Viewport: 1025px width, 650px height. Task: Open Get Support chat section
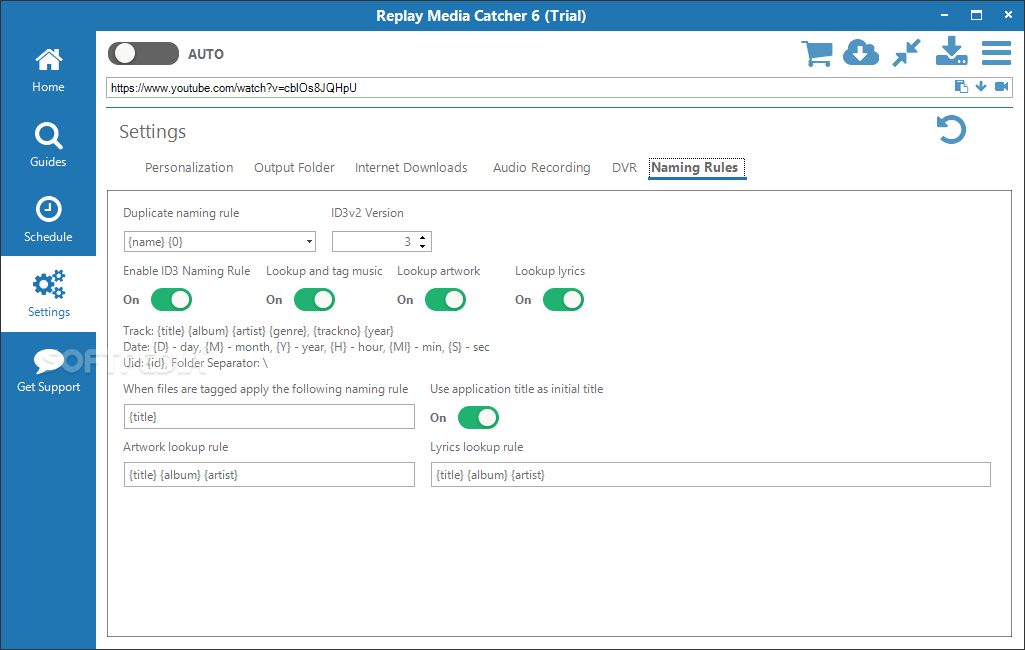(x=48, y=370)
